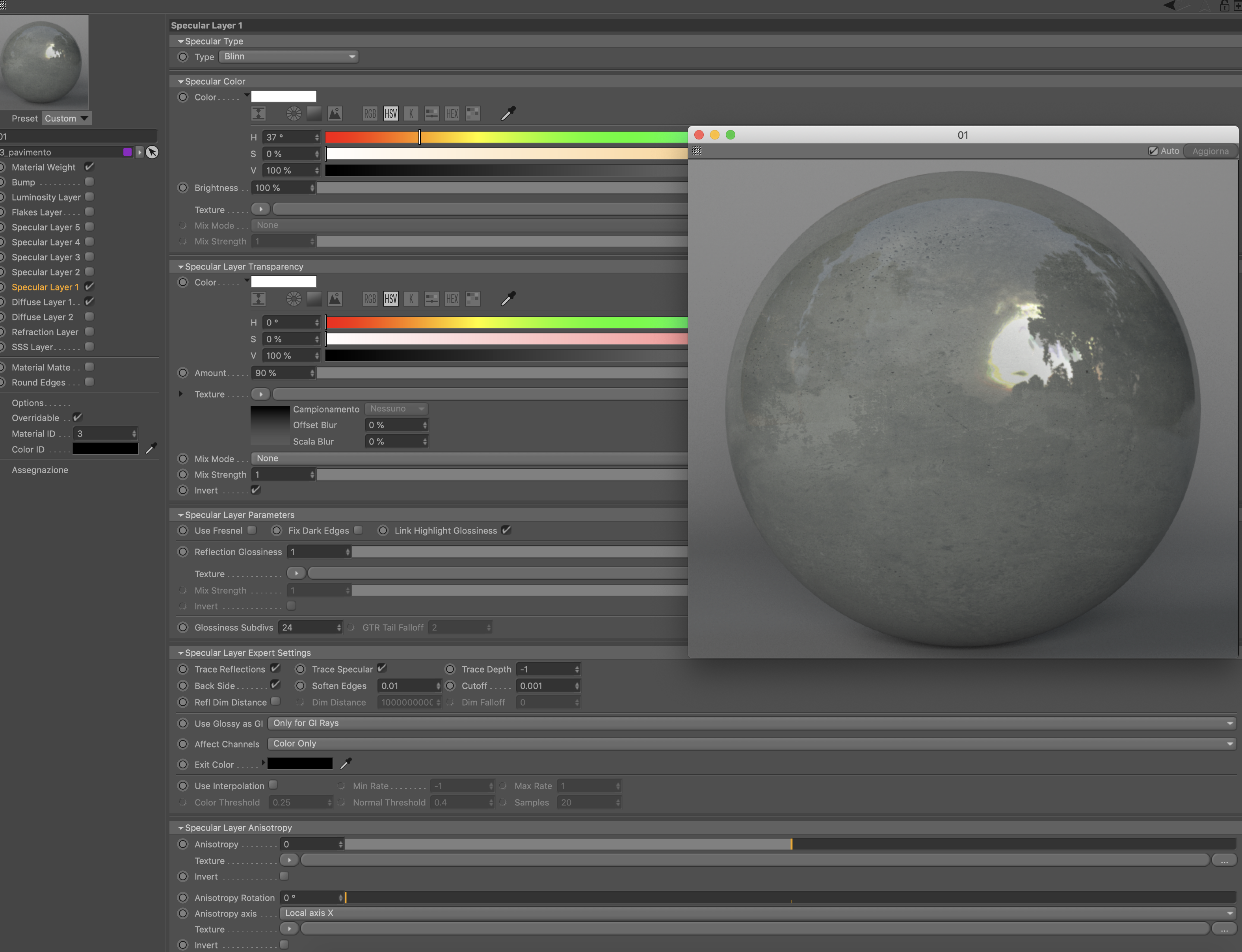Enable the Use Fresnel checkbox
The width and height of the screenshot is (1242, 952).
tap(252, 530)
